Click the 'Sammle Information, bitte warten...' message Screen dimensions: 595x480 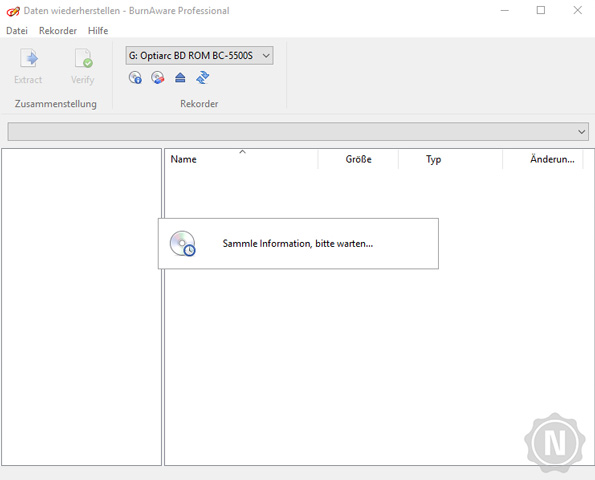pos(298,244)
